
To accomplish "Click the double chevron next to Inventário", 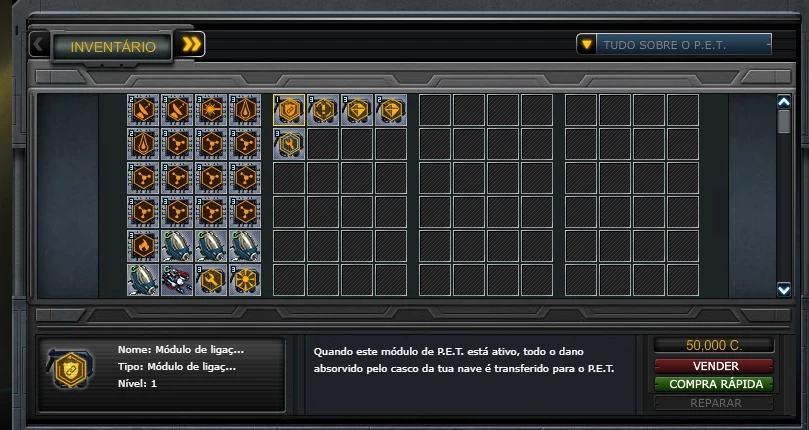I will (190, 44).
